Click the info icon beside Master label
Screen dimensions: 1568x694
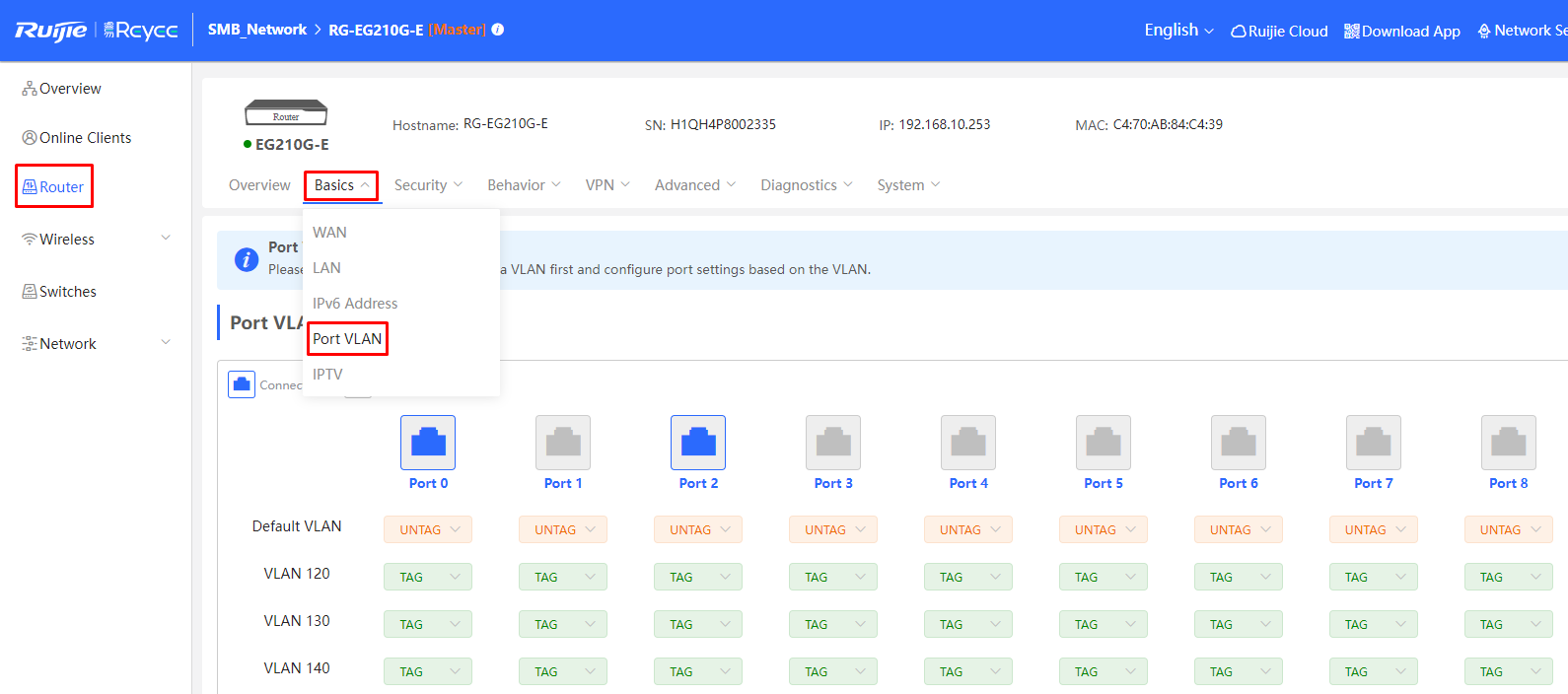498,30
